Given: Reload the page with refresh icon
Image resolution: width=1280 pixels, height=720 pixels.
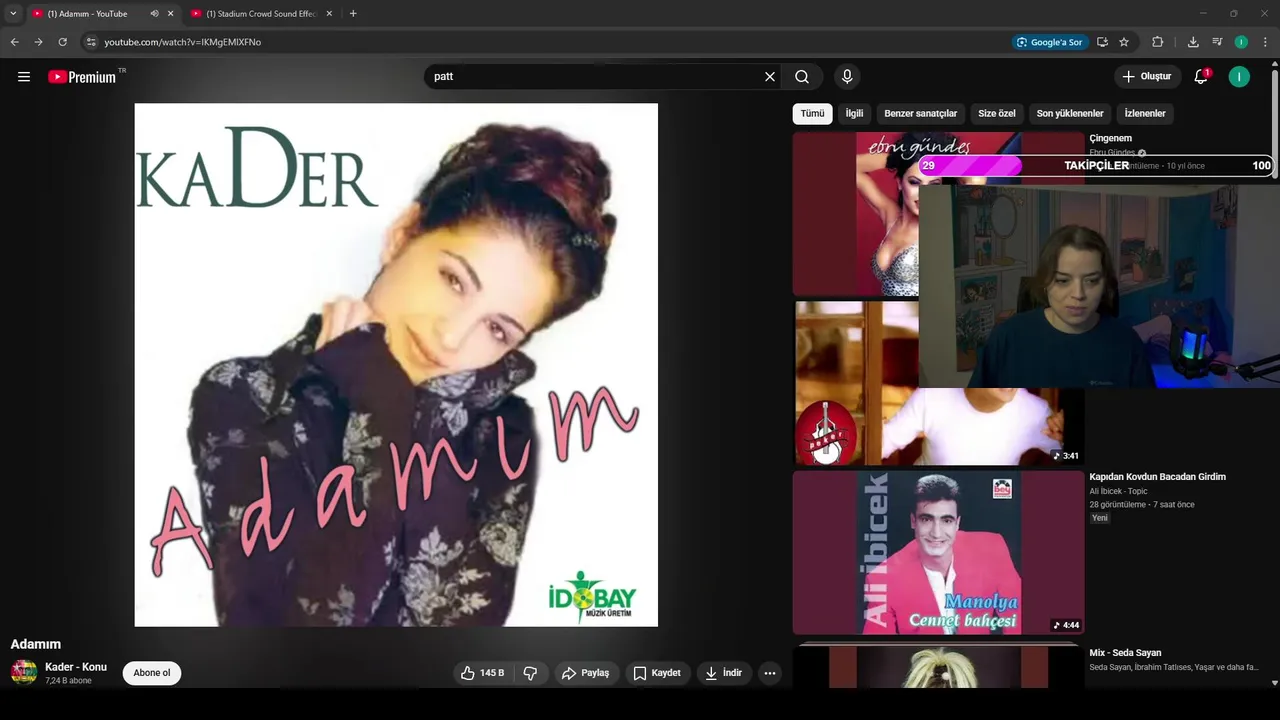Looking at the screenshot, I should (x=62, y=42).
